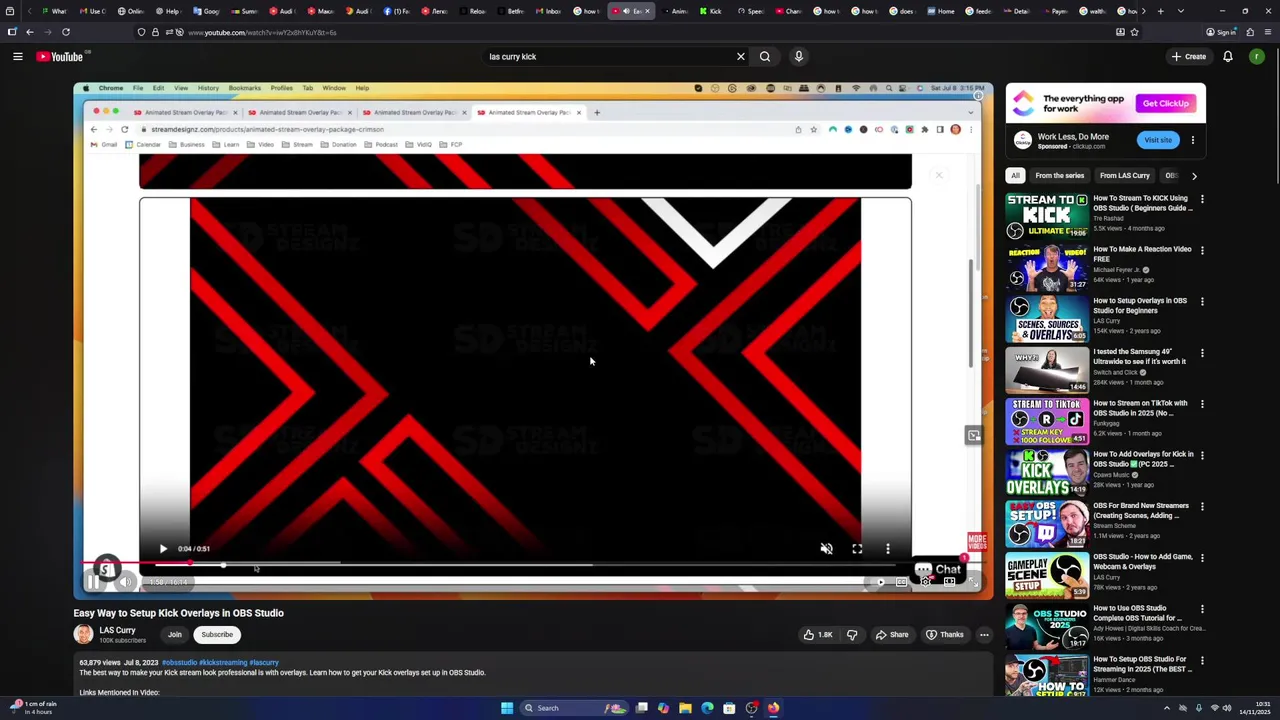The height and width of the screenshot is (720, 1280).
Task: Open more actions dots below video
Action: click(984, 634)
